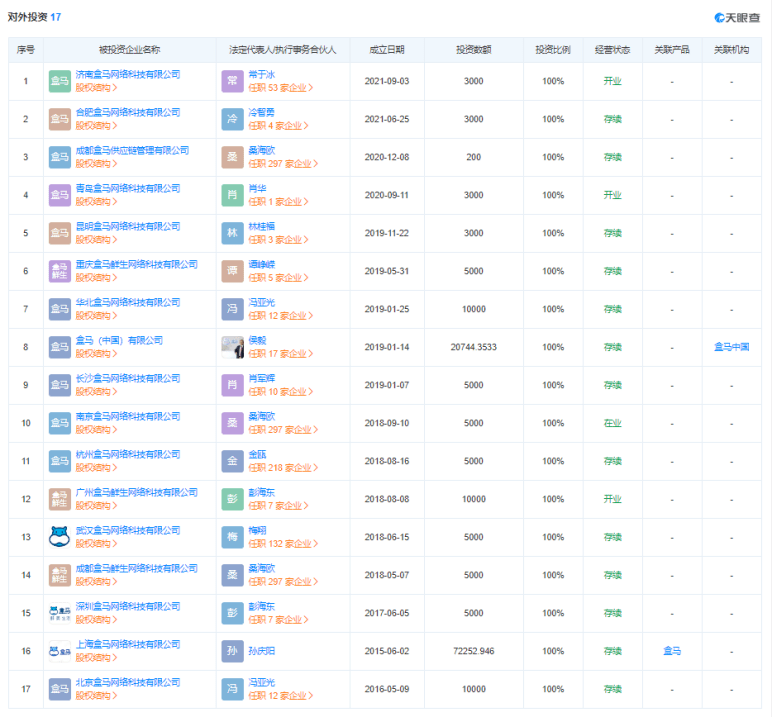Click the 盒马 logo beside 上海盒马网络科技有限公司
This screenshot has height=718, width=772.
pyautogui.click(x=60, y=651)
